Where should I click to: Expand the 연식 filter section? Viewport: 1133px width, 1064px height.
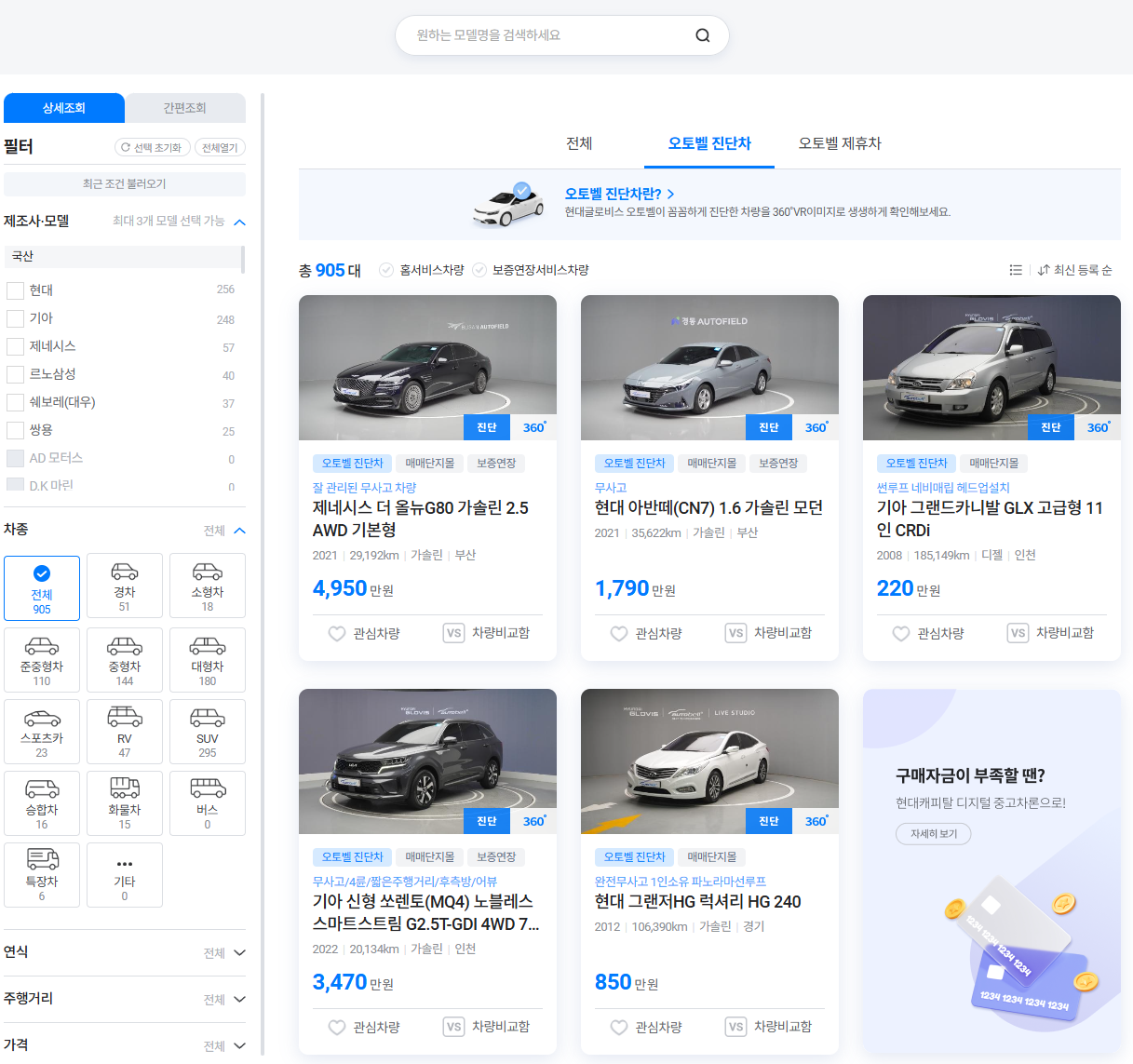[125, 952]
